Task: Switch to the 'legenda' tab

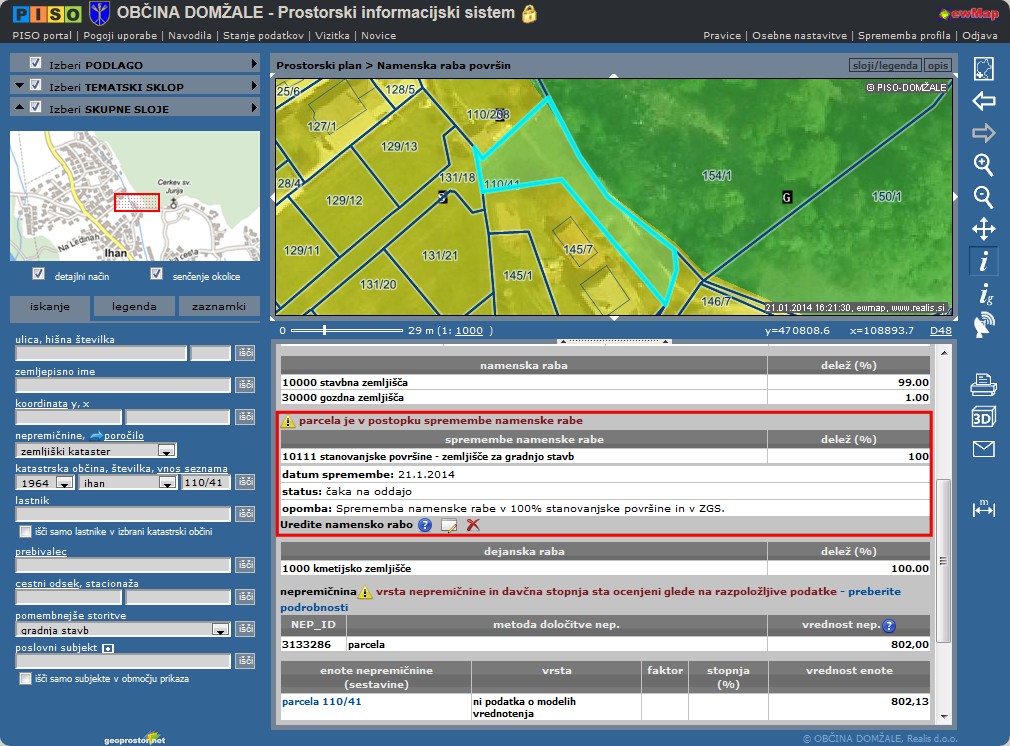Action: (134, 307)
